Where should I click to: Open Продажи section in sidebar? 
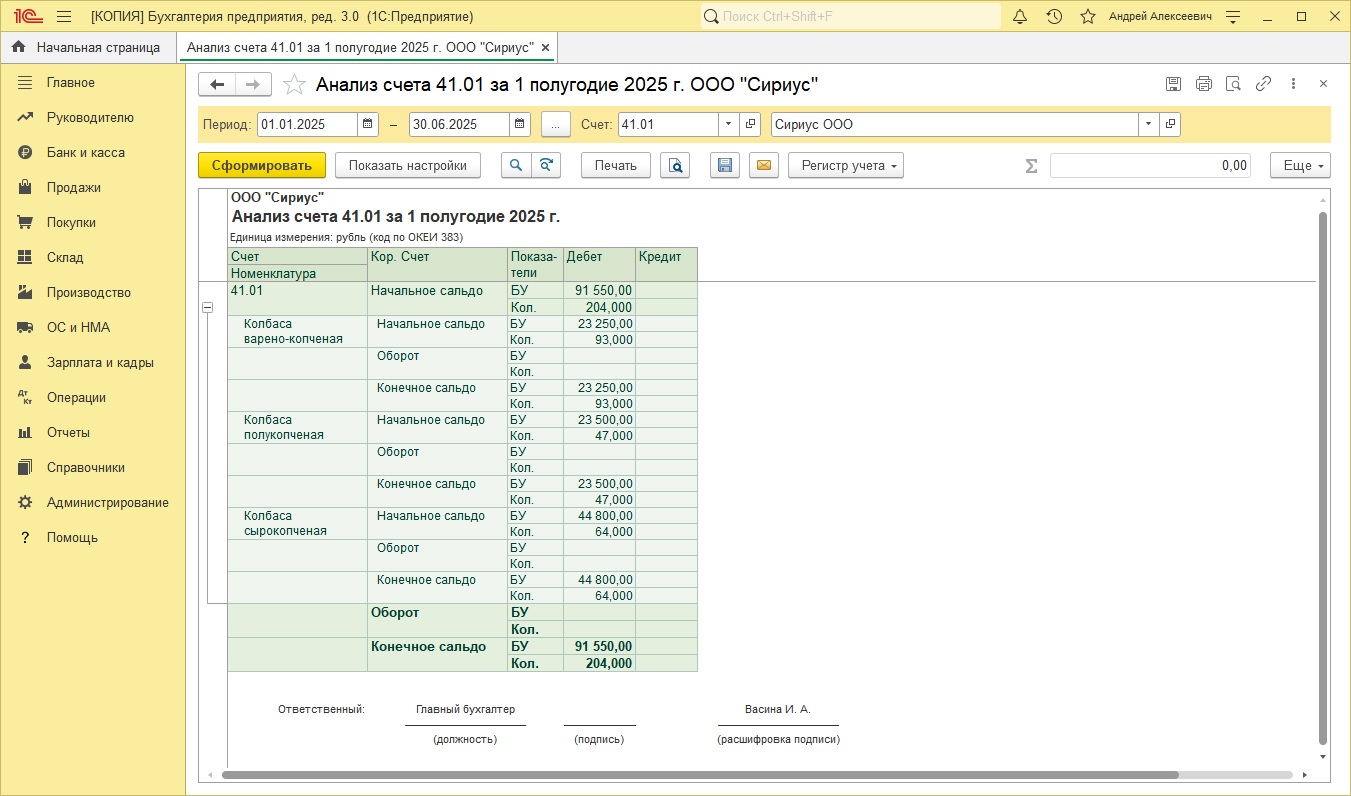click(x=73, y=188)
